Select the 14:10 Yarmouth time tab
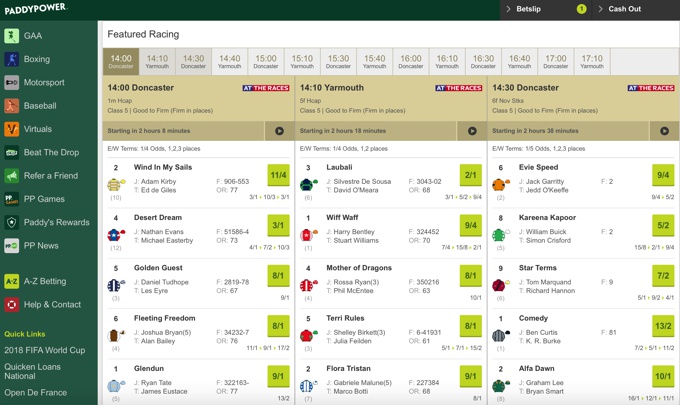The height and width of the screenshot is (405, 680). click(x=157, y=61)
